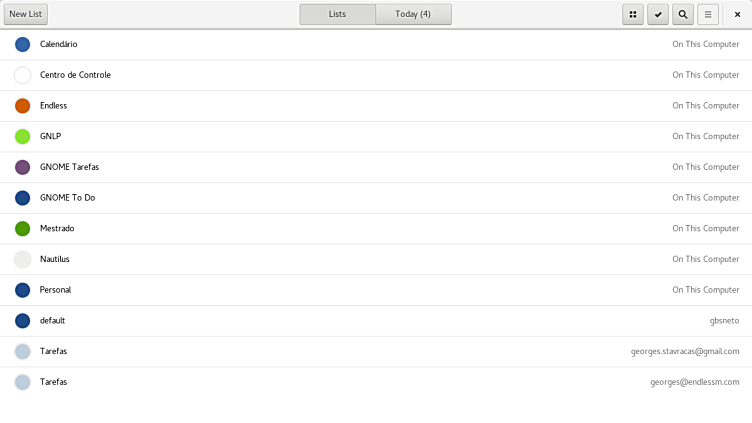Image resolution: width=752 pixels, height=423 pixels.
Task: Open Tarefas list for georges.stavracas@gmail.com
Action: click(x=54, y=351)
